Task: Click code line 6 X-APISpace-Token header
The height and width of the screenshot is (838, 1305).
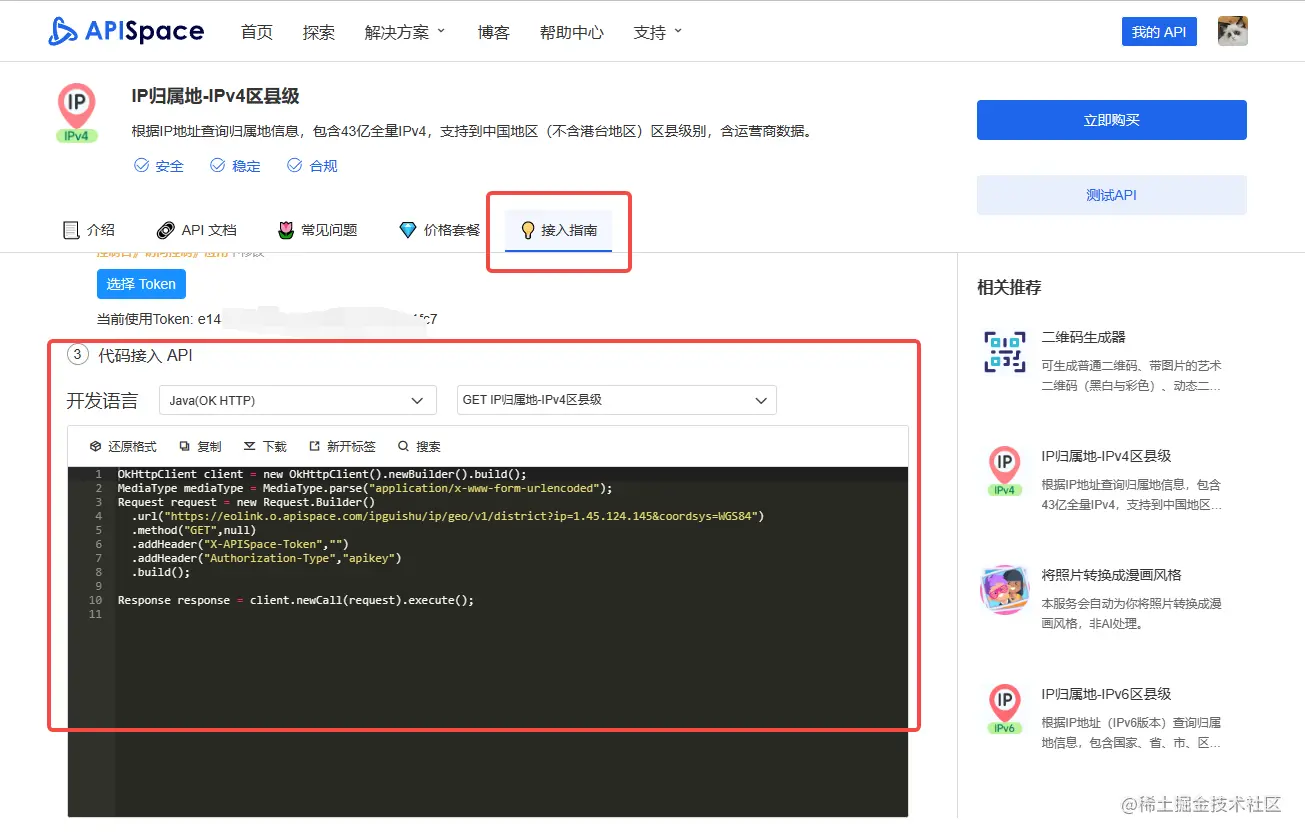Action: [240, 544]
